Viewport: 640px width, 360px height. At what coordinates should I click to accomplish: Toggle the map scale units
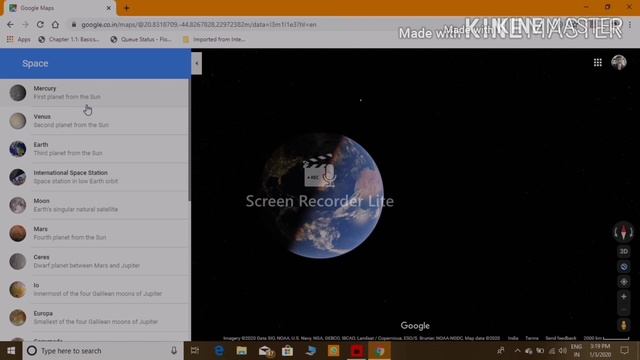click(x=606, y=338)
